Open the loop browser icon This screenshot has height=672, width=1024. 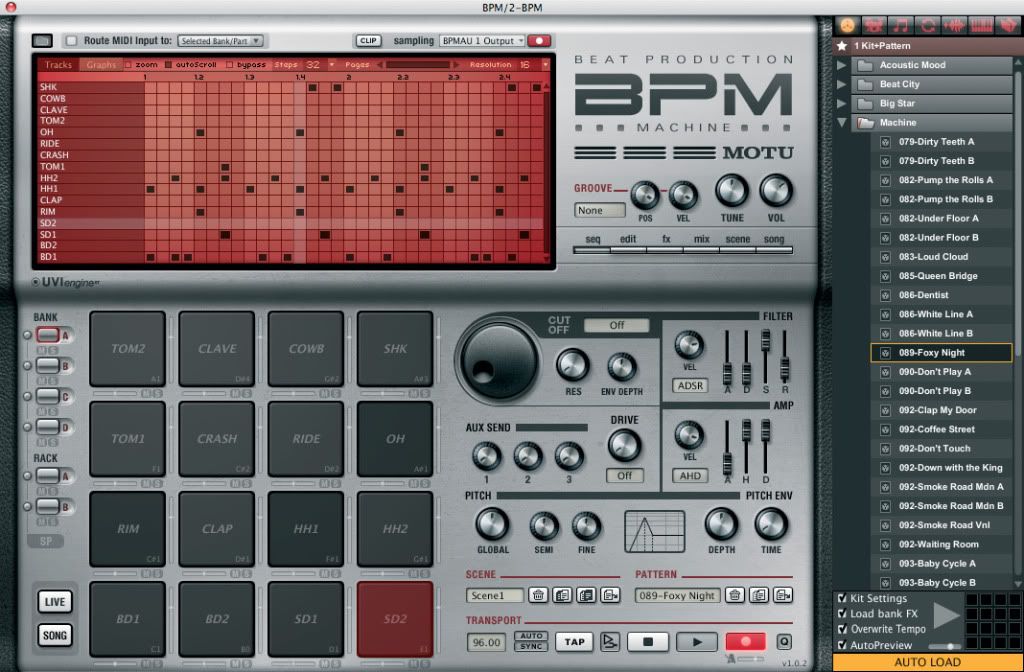(x=927, y=25)
